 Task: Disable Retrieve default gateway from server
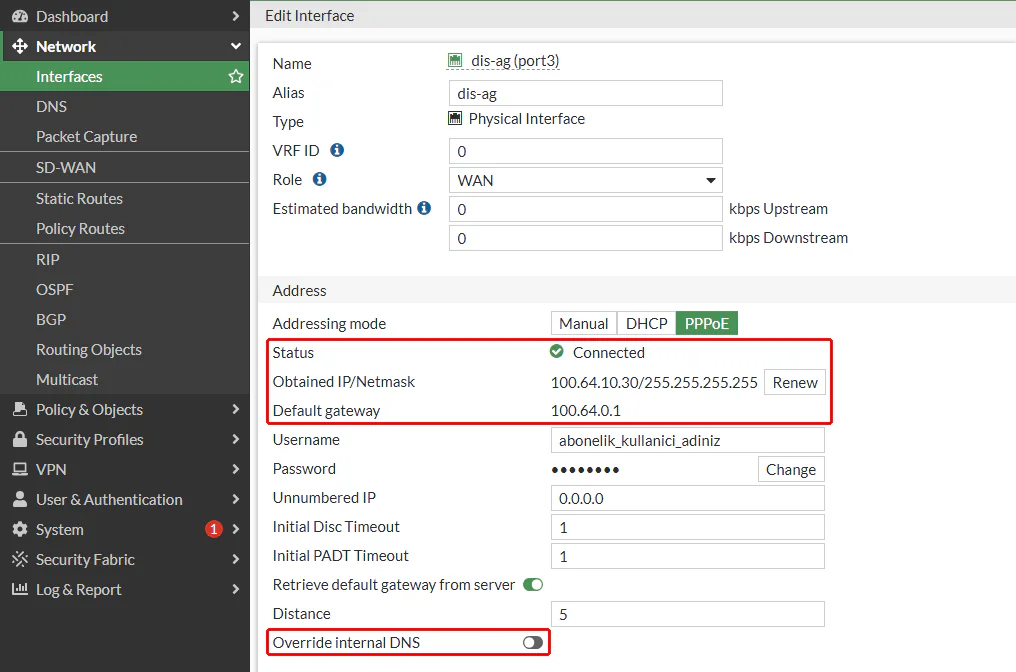533,585
